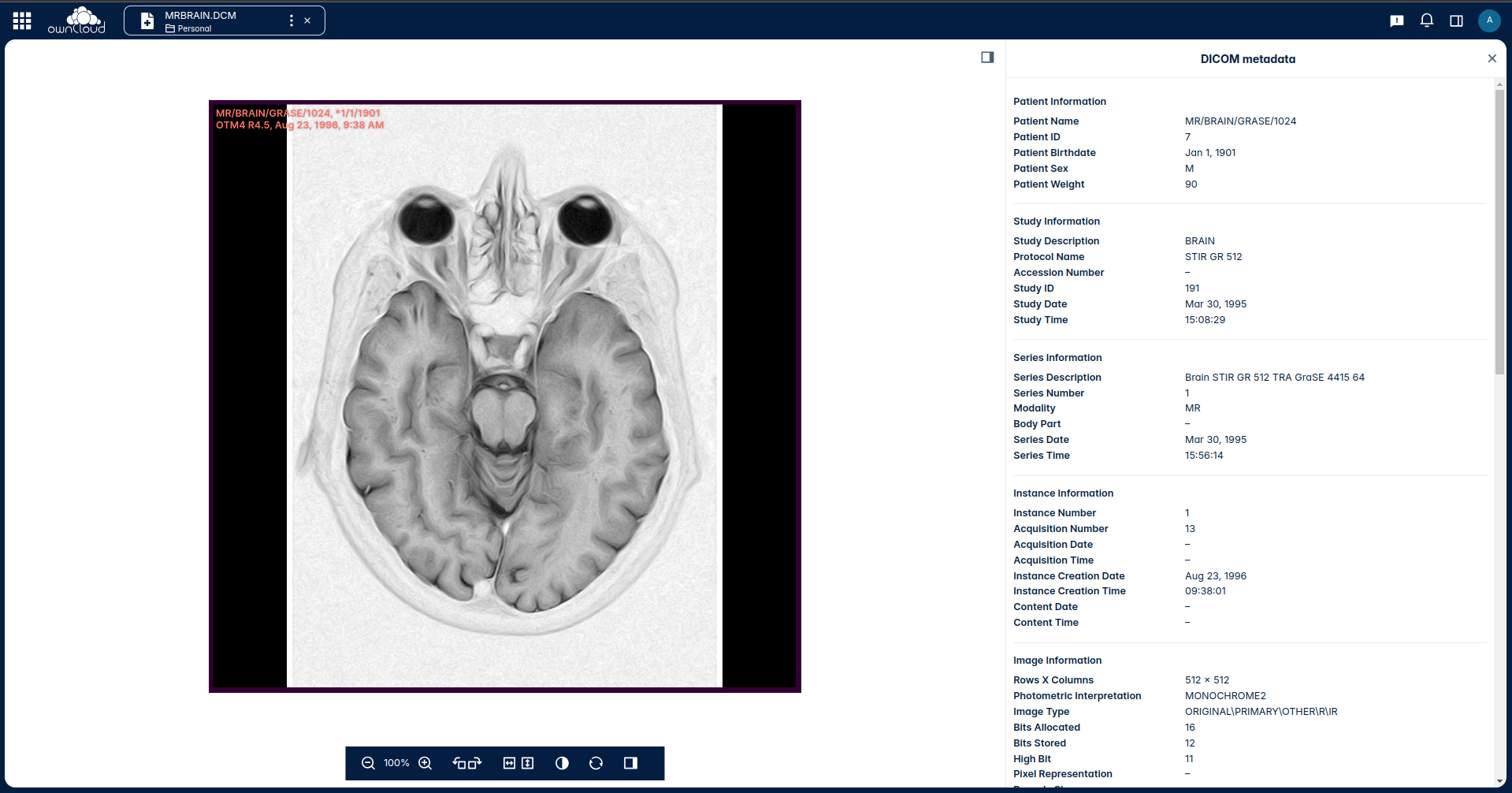Toggle the sidebar panel icon above image
The width and height of the screenshot is (1512, 793).
[987, 57]
